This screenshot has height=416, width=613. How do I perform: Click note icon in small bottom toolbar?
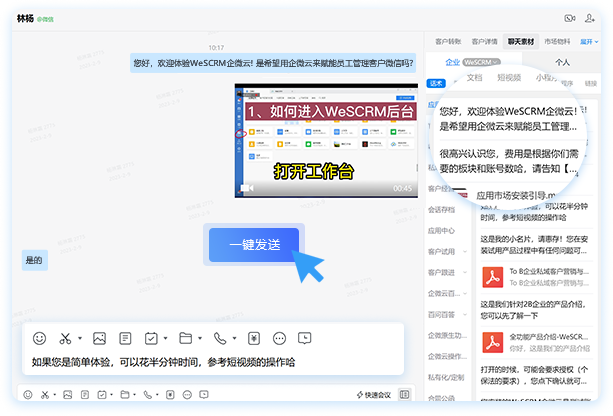coord(85,395)
